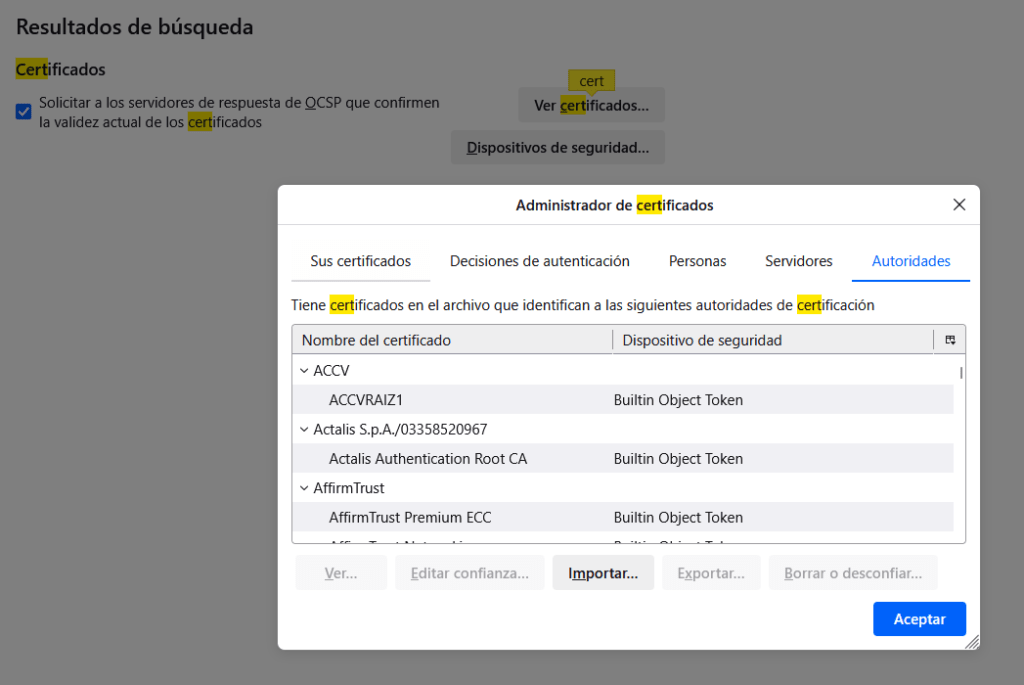Click the Importar button
The image size is (1024, 685).
[x=602, y=574]
